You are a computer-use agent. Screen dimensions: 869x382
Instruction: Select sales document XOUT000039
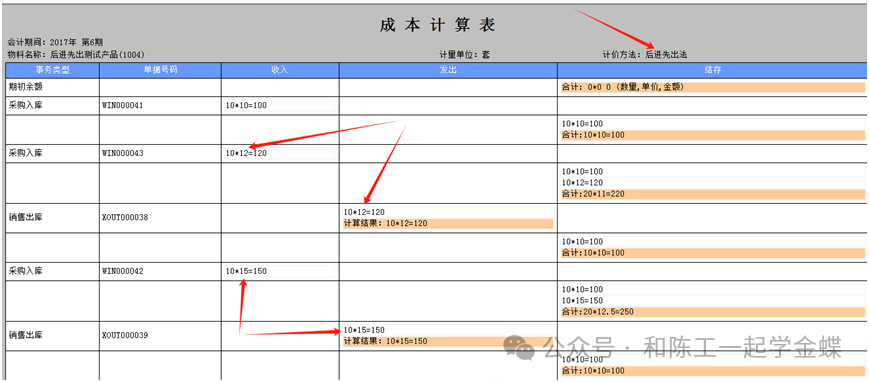coord(125,335)
